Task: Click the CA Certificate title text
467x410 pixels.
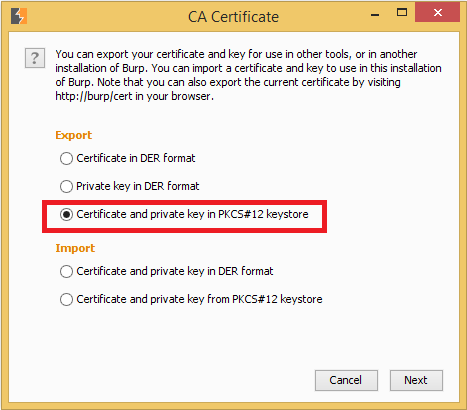Action: point(233,17)
